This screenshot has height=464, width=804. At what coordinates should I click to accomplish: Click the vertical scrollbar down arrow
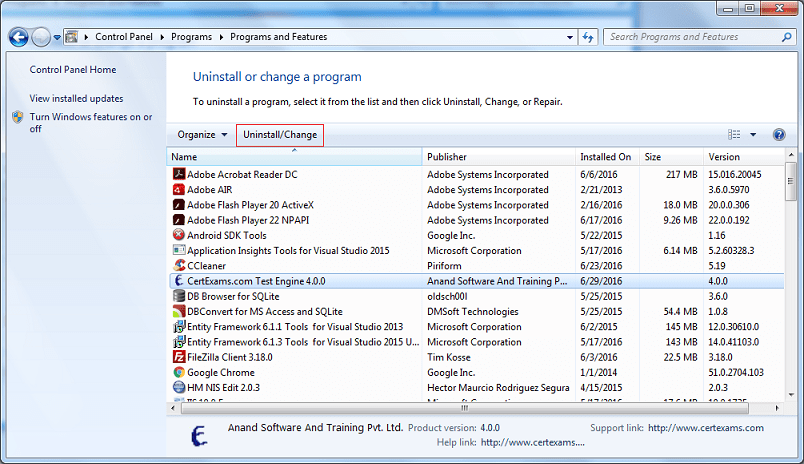(x=791, y=395)
